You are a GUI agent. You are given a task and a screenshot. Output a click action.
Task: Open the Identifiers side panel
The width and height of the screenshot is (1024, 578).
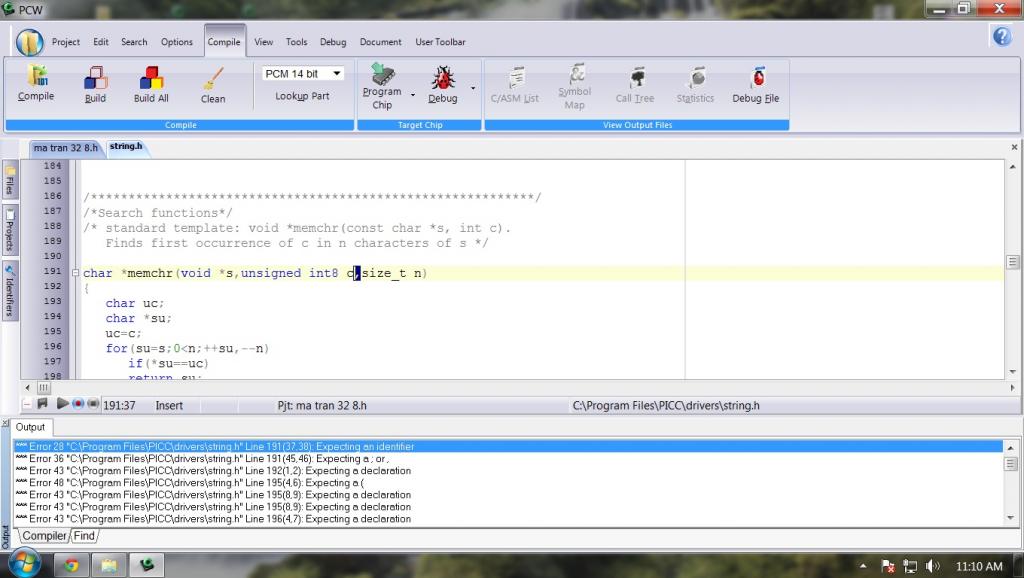tap(10, 291)
